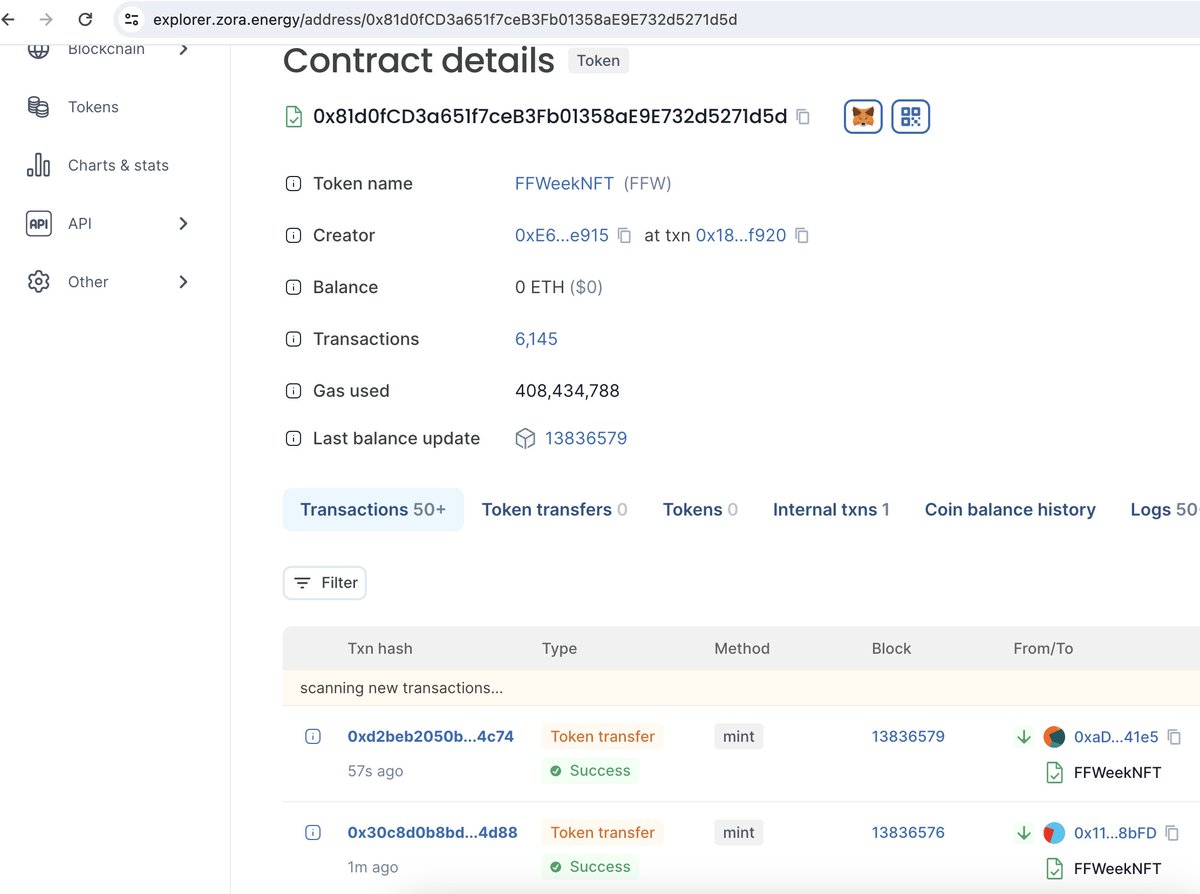Open creator address 0xE6...e915

562,236
